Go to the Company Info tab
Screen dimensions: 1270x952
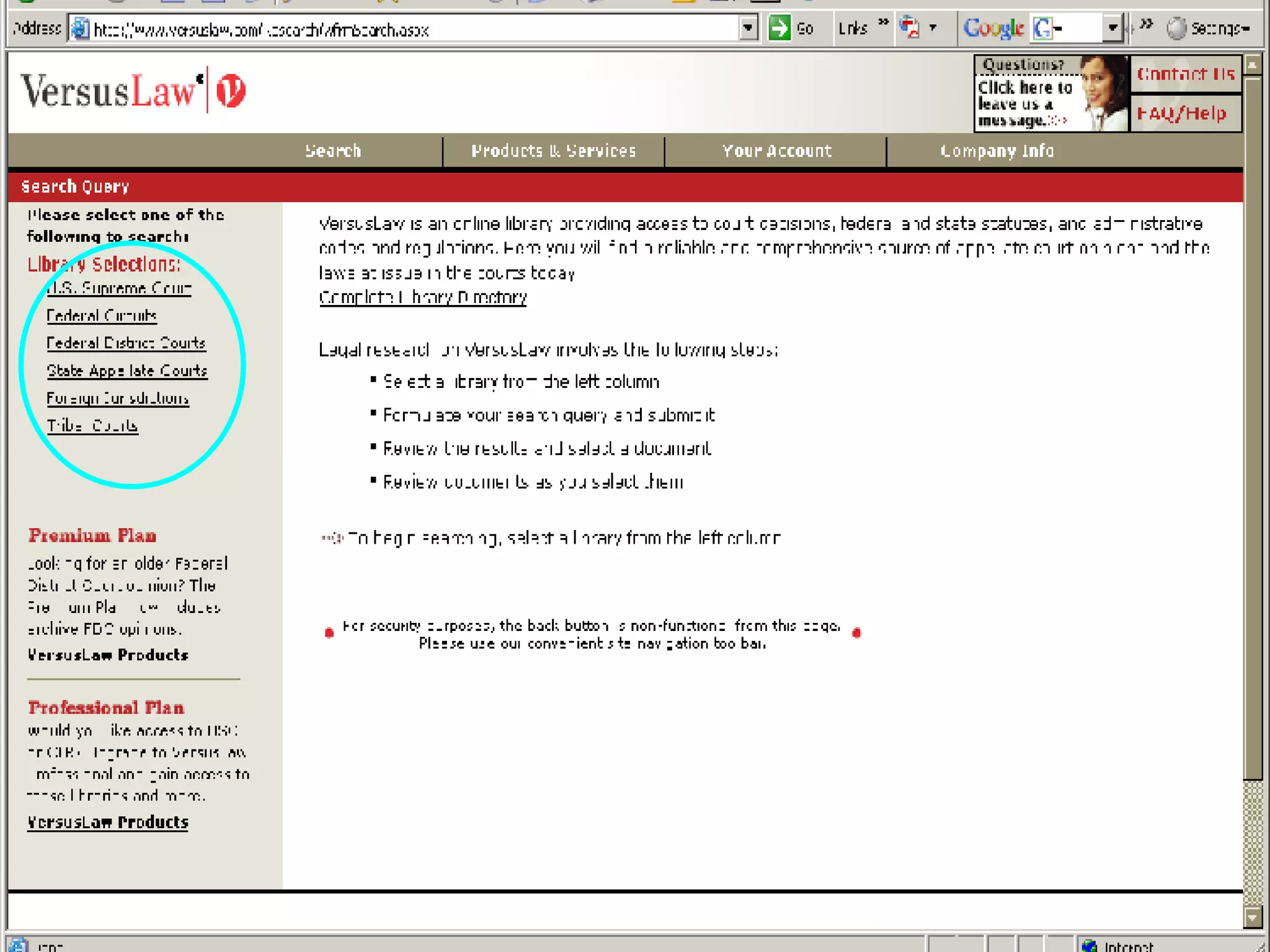(x=997, y=151)
